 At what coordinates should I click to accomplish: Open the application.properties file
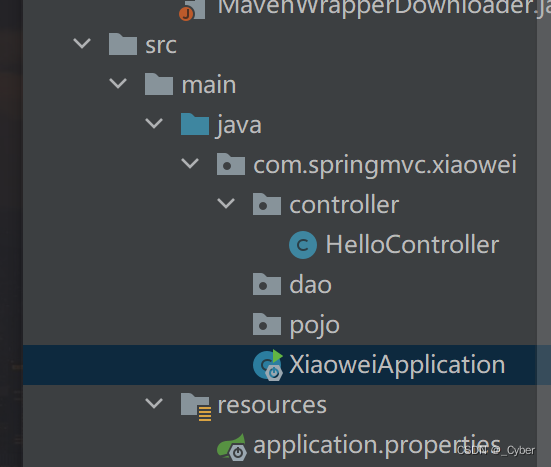pos(377,446)
